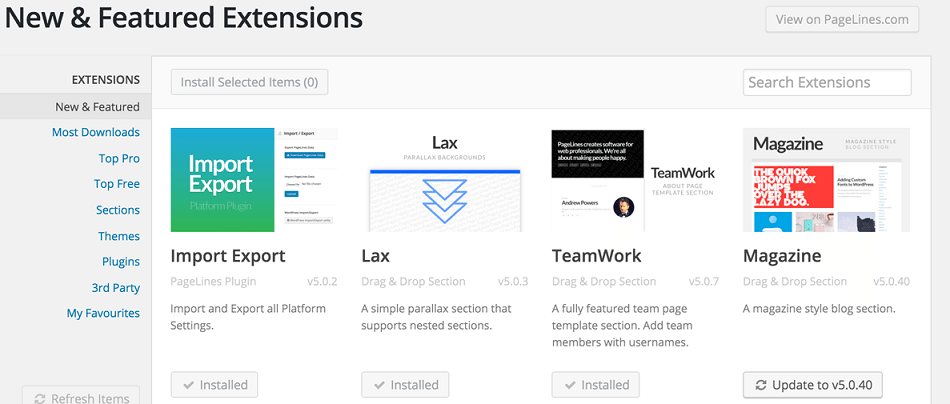The width and height of the screenshot is (950, 404).
Task: Show Top Free extensions
Action: (117, 184)
